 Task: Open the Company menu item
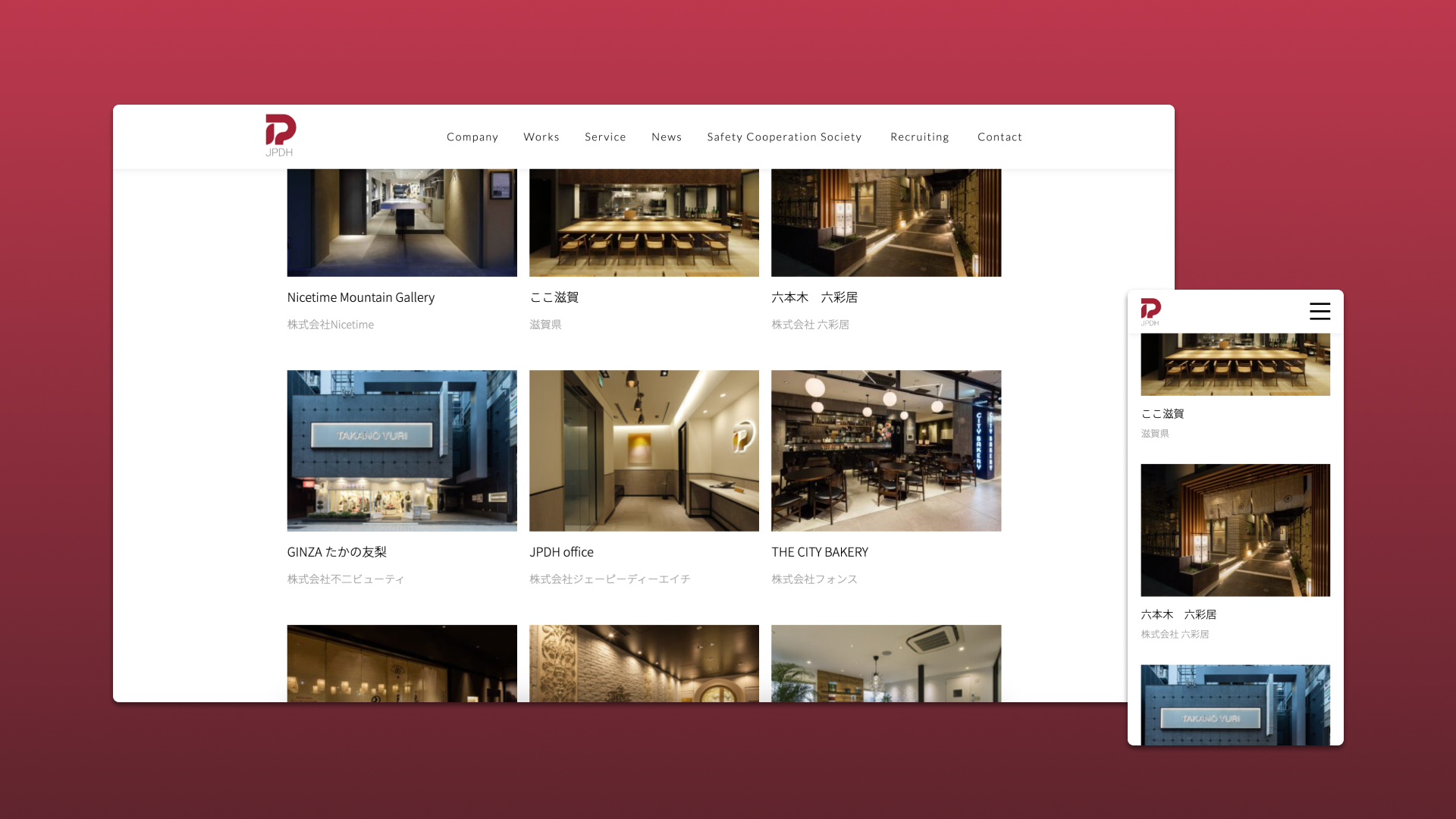(x=472, y=137)
